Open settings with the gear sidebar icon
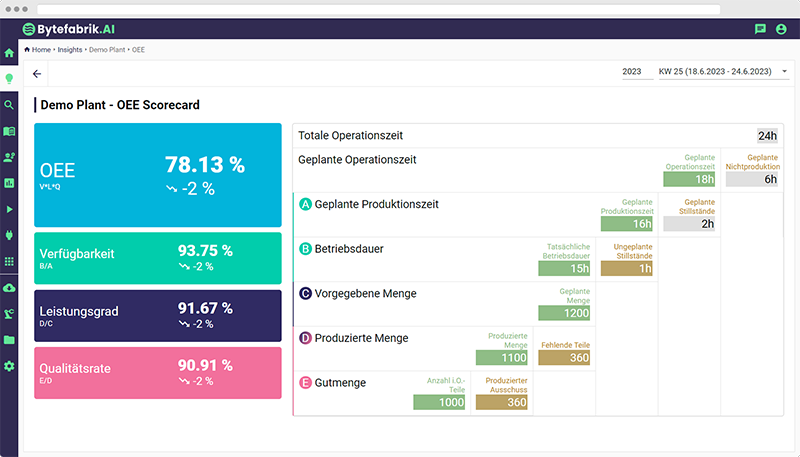 9,366
